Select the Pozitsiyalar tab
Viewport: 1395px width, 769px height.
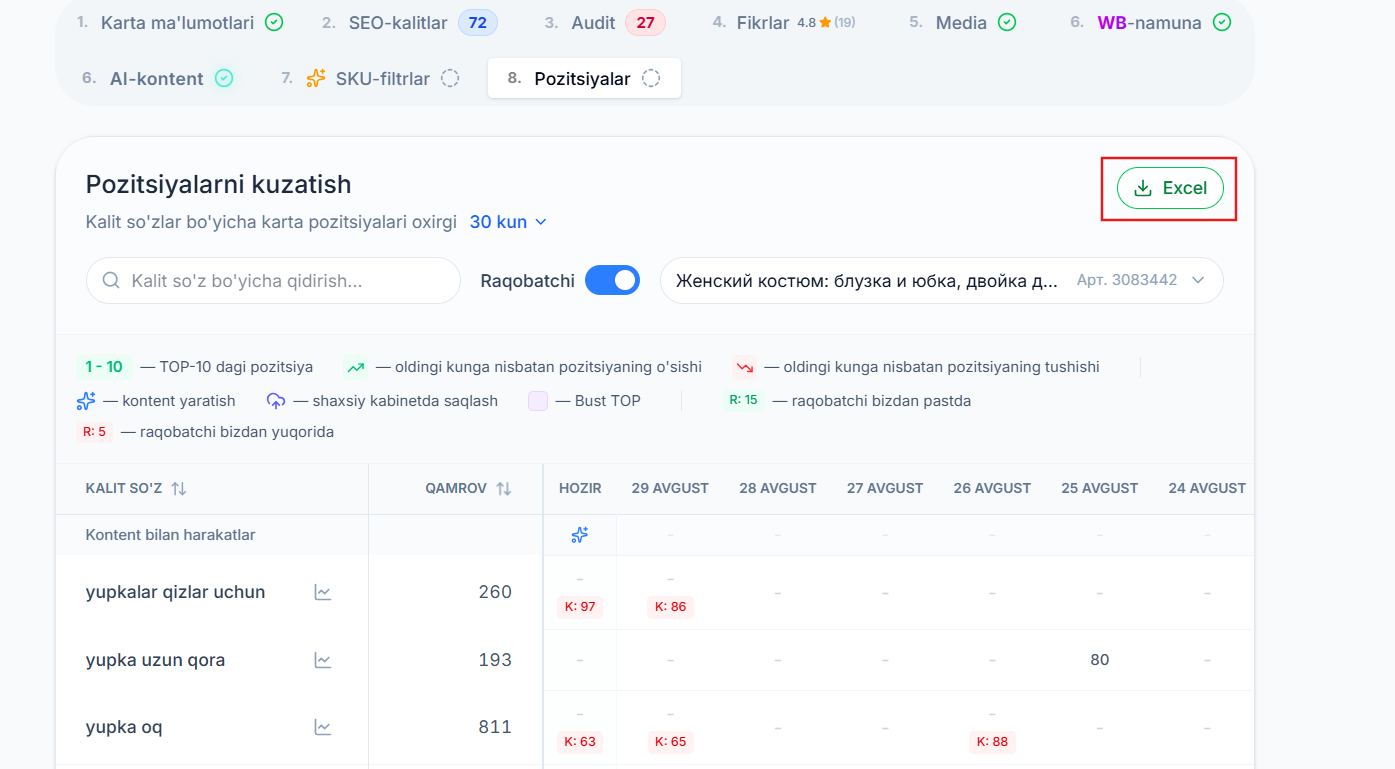click(584, 78)
